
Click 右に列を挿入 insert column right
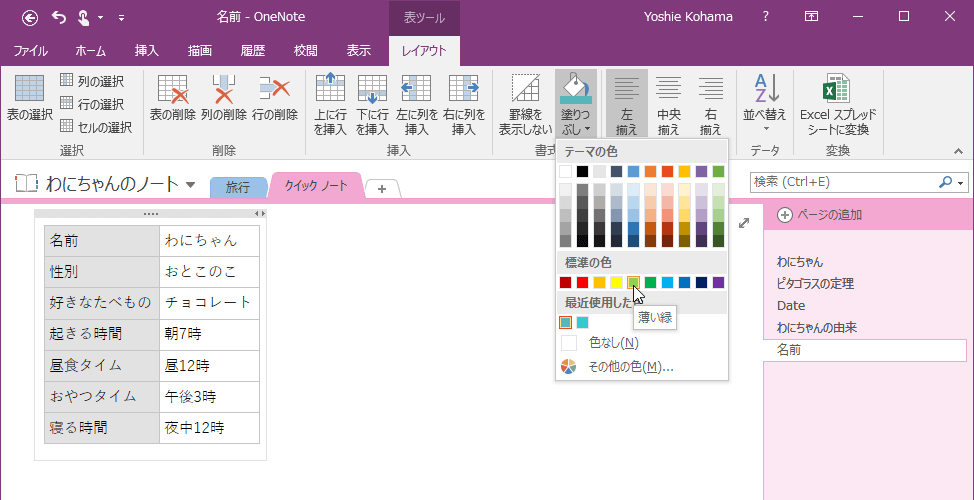(463, 104)
